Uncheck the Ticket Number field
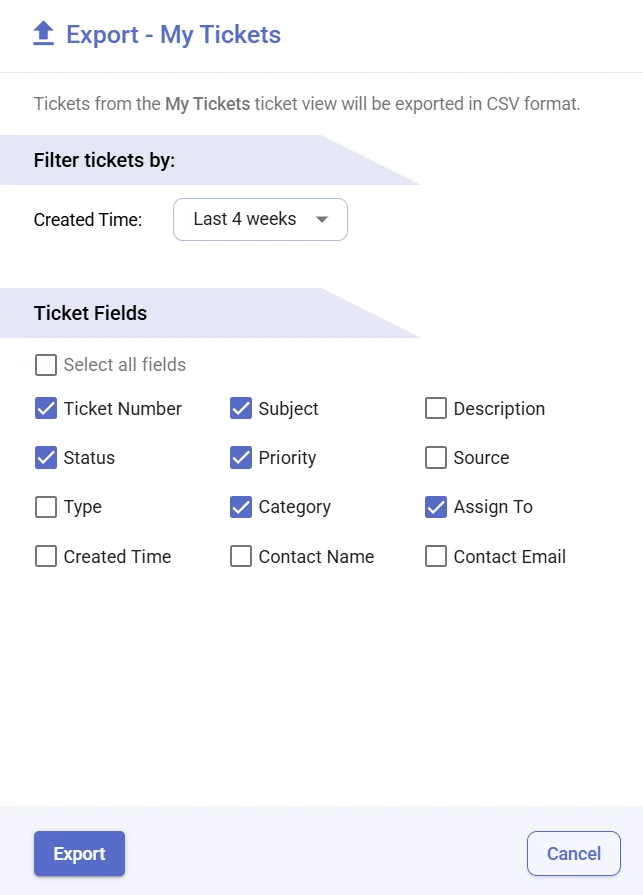The height and width of the screenshot is (895, 643). [46, 408]
